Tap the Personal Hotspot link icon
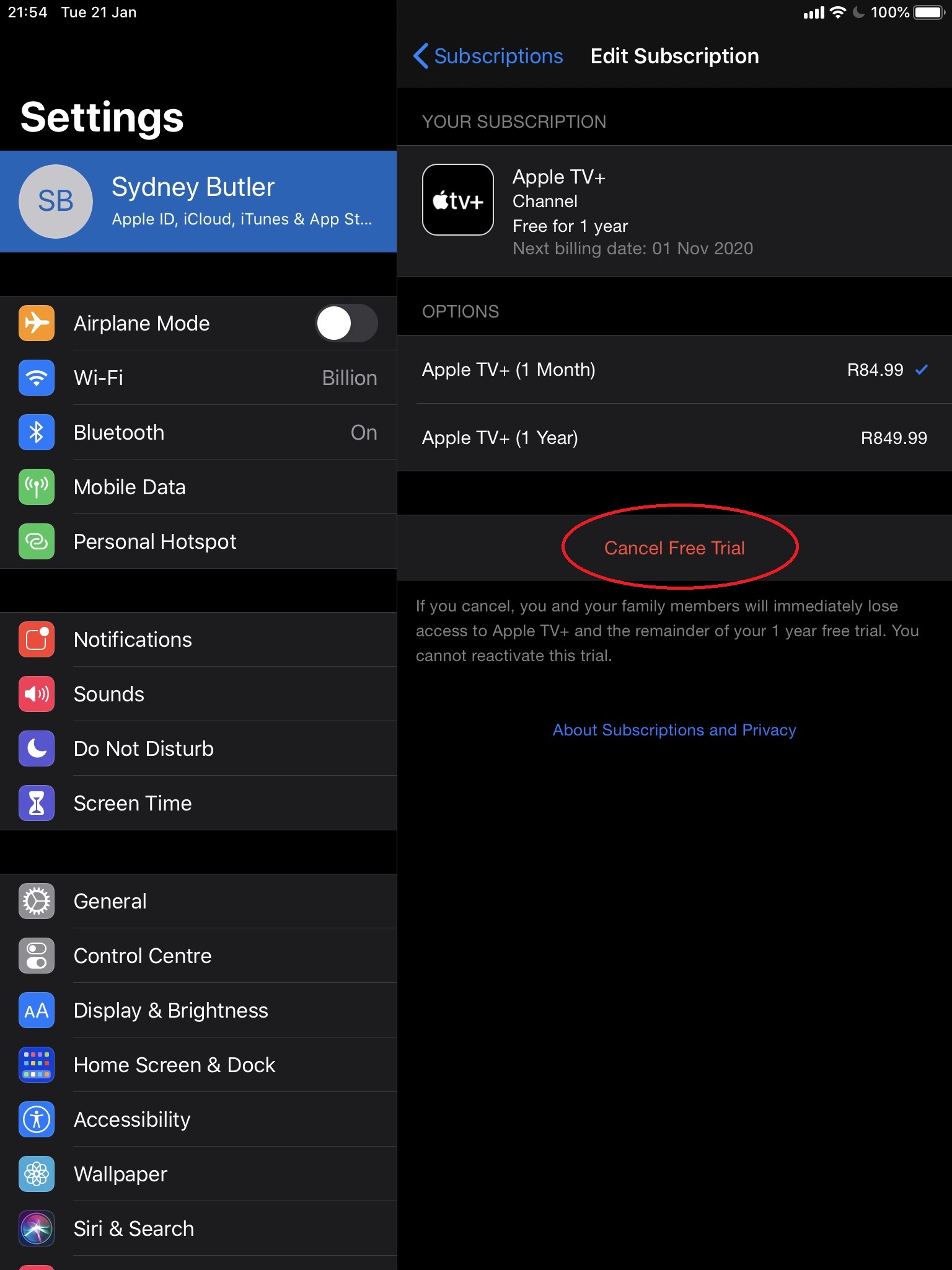Screen dimensions: 952x1270 37,541
